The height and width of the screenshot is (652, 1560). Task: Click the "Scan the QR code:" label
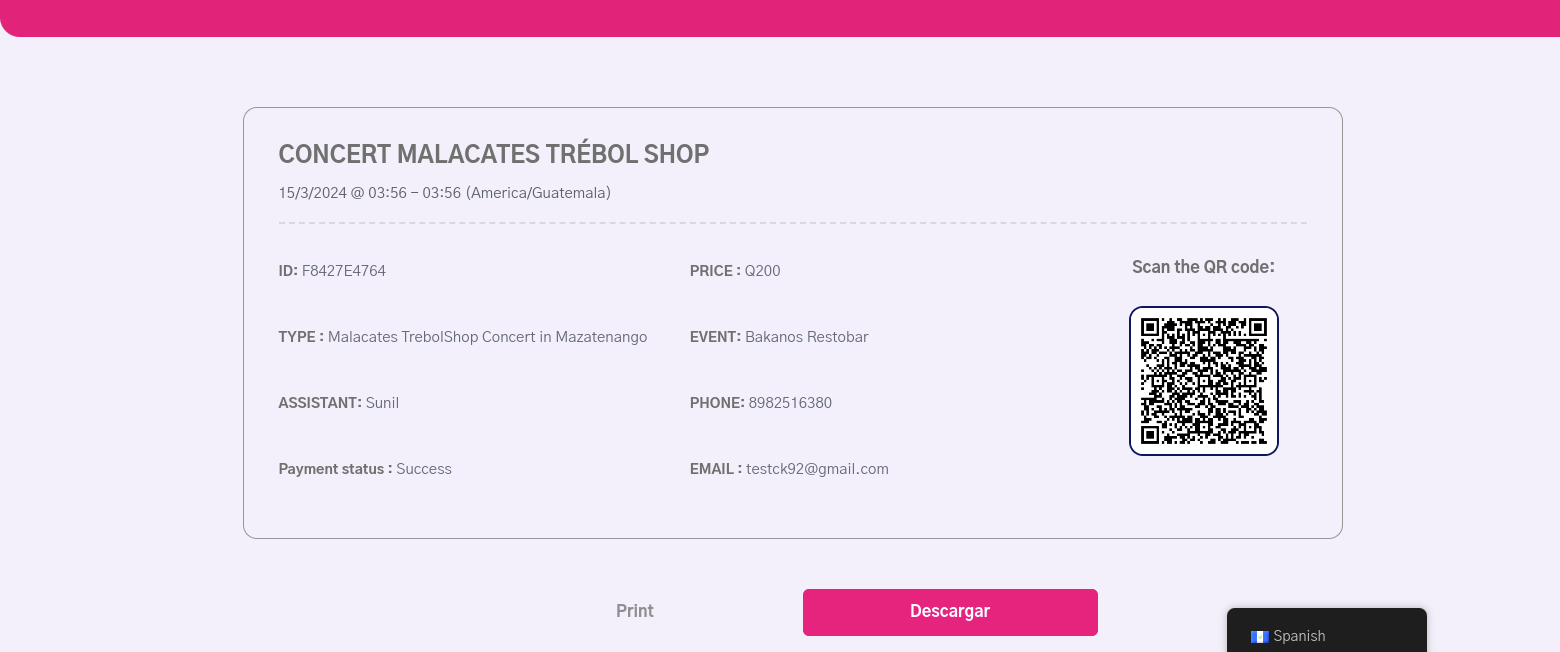[1203, 267]
